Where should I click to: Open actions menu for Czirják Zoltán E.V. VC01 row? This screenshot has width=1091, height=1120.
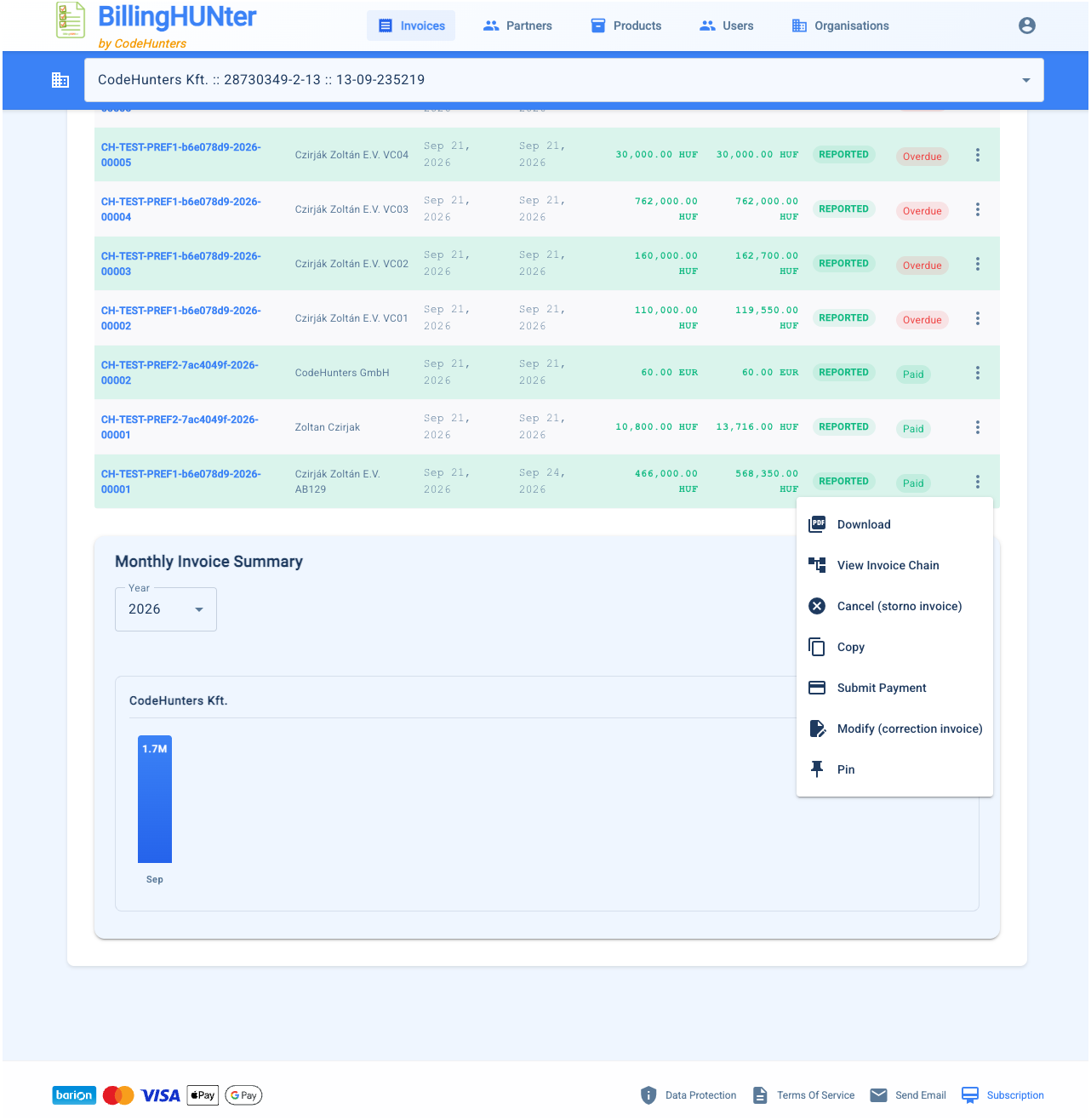point(978,318)
